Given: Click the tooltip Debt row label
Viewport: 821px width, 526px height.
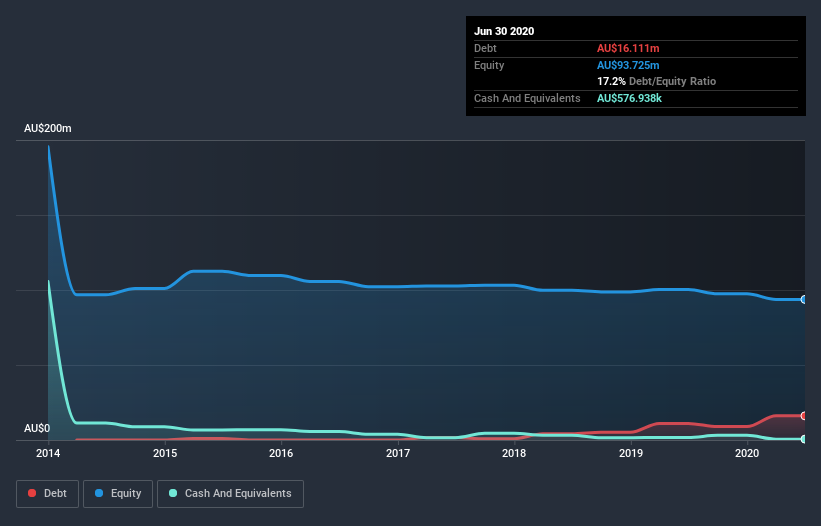Looking at the screenshot, I should point(485,48).
